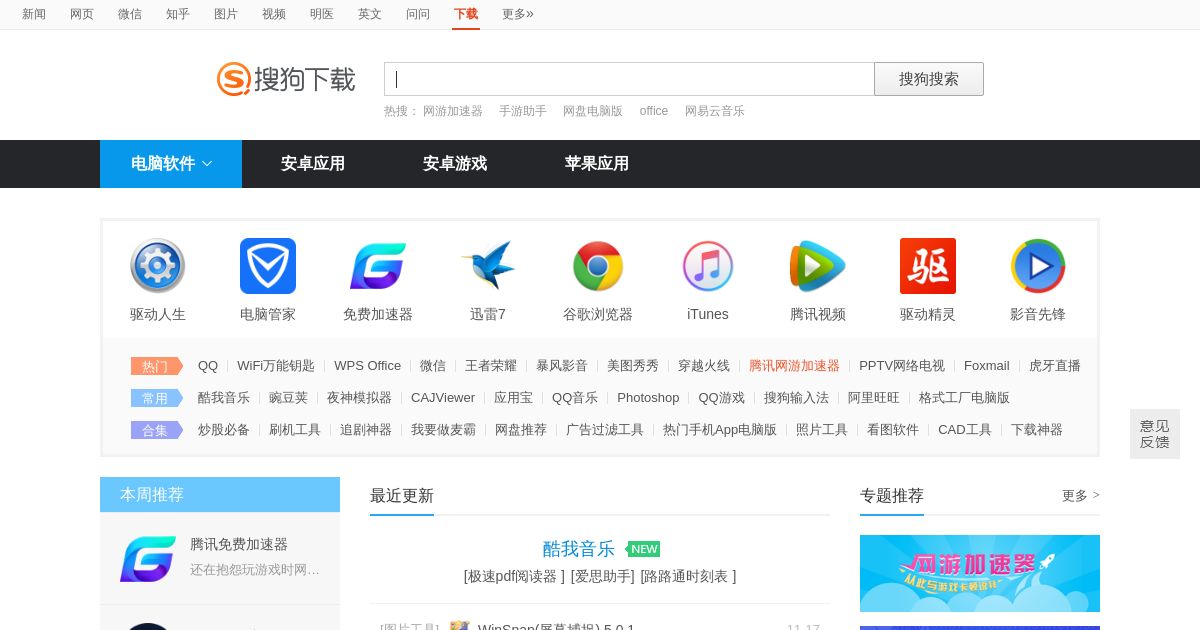The image size is (1200, 630).
Task: Open the 炒股必备 collection link
Action: point(224,430)
